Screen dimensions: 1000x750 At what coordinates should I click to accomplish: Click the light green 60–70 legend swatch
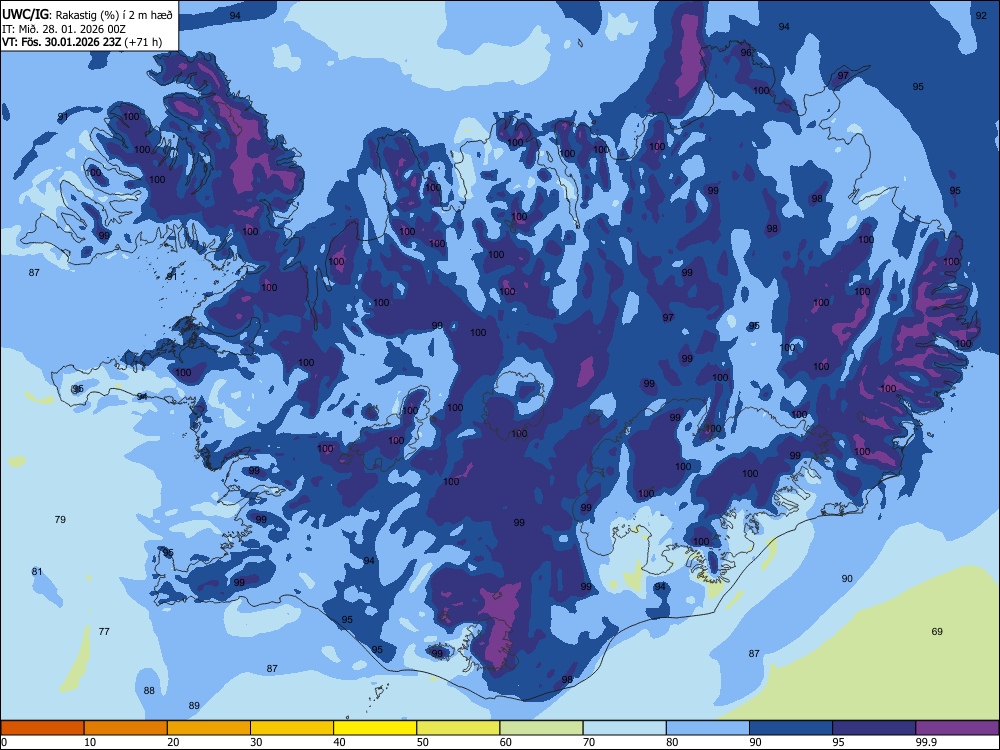[x=541, y=728]
